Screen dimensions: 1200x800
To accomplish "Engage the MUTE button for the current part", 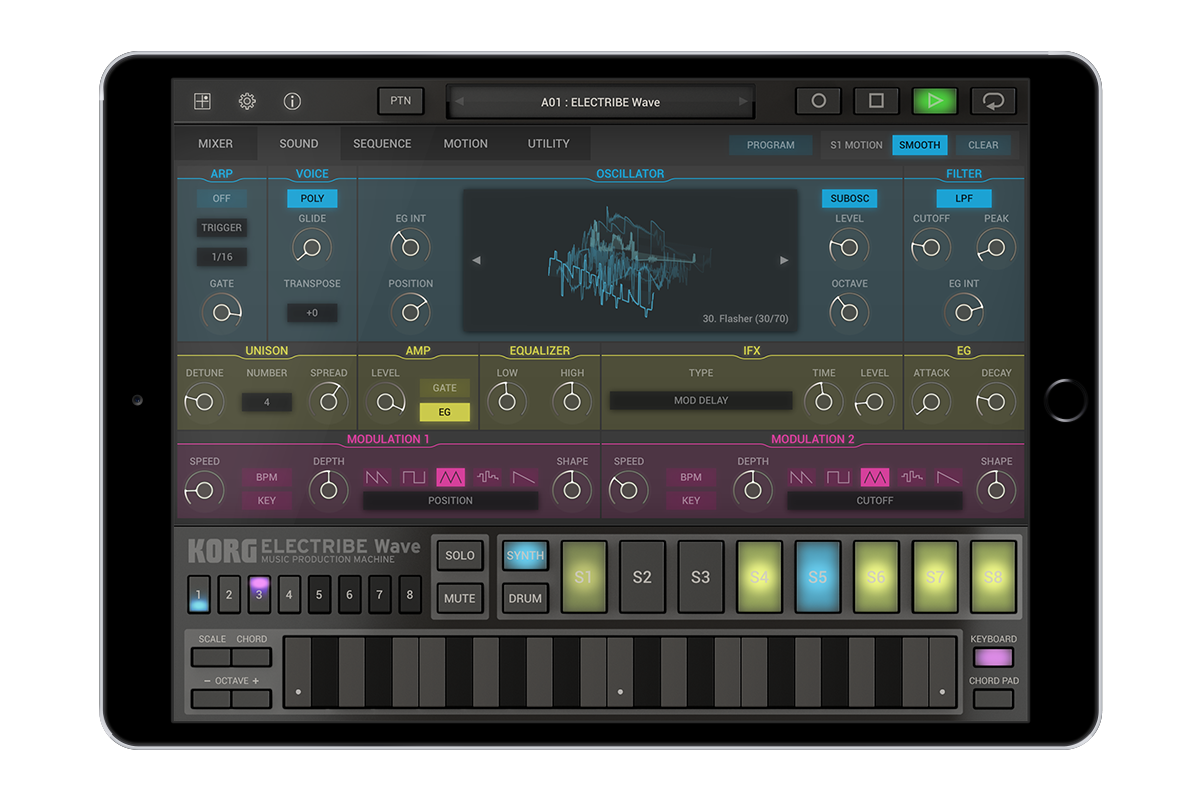I will pyautogui.click(x=459, y=598).
